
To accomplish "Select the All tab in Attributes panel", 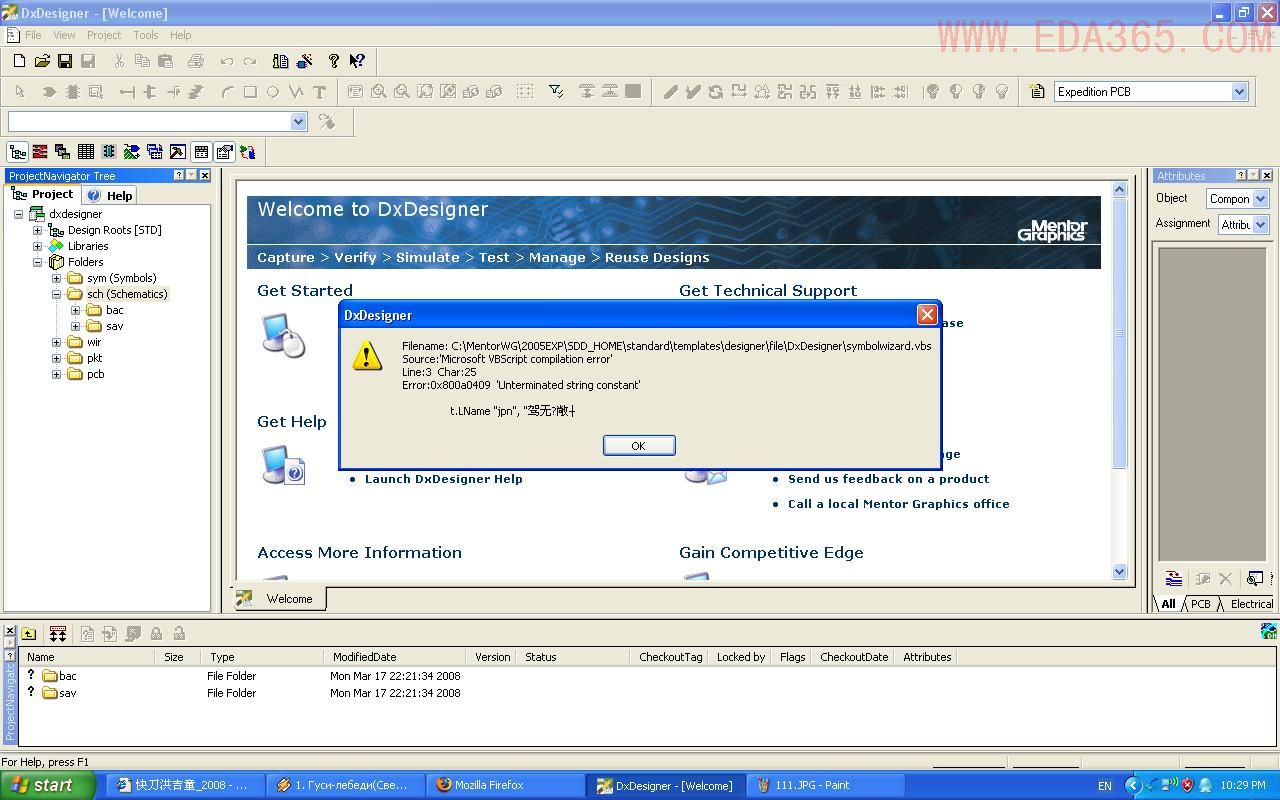I will 1168,604.
